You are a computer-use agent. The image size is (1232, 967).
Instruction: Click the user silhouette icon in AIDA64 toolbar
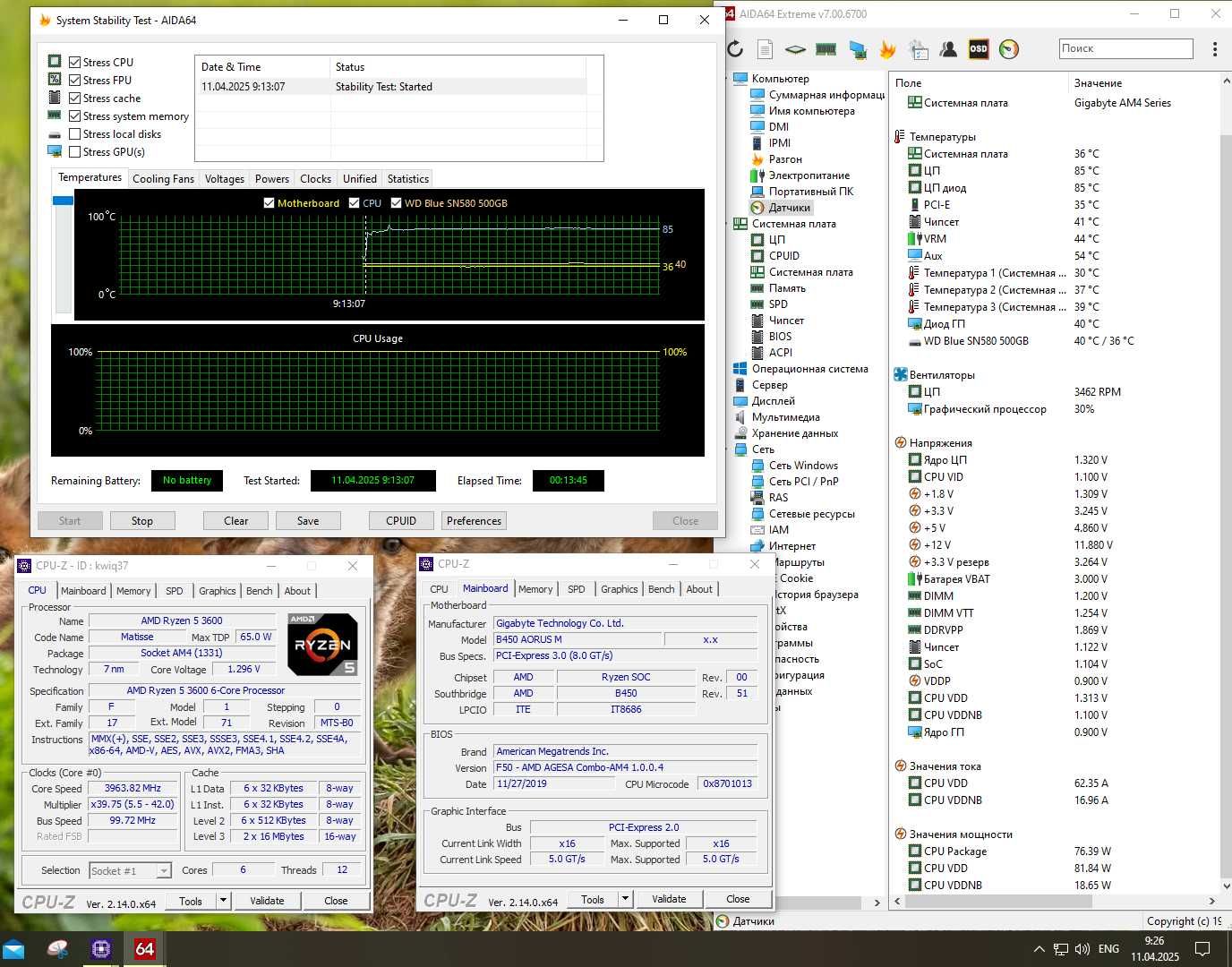[948, 49]
